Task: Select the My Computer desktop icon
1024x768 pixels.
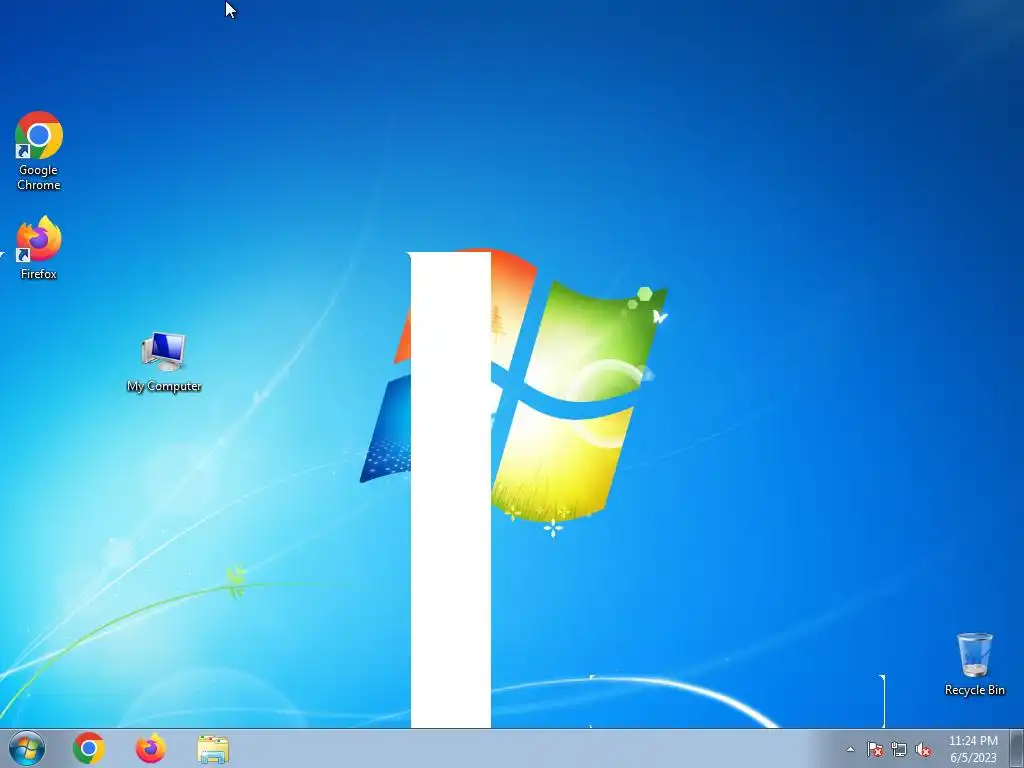Action: click(164, 362)
